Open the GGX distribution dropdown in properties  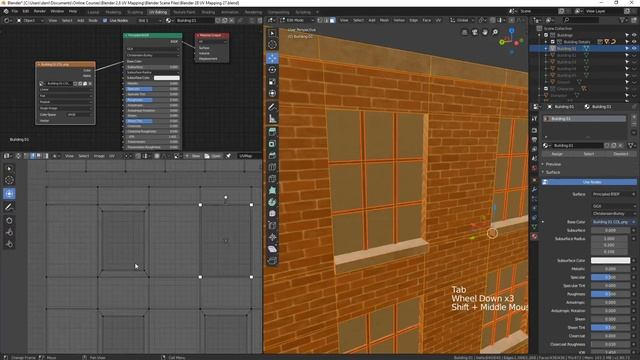pyautogui.click(x=614, y=206)
